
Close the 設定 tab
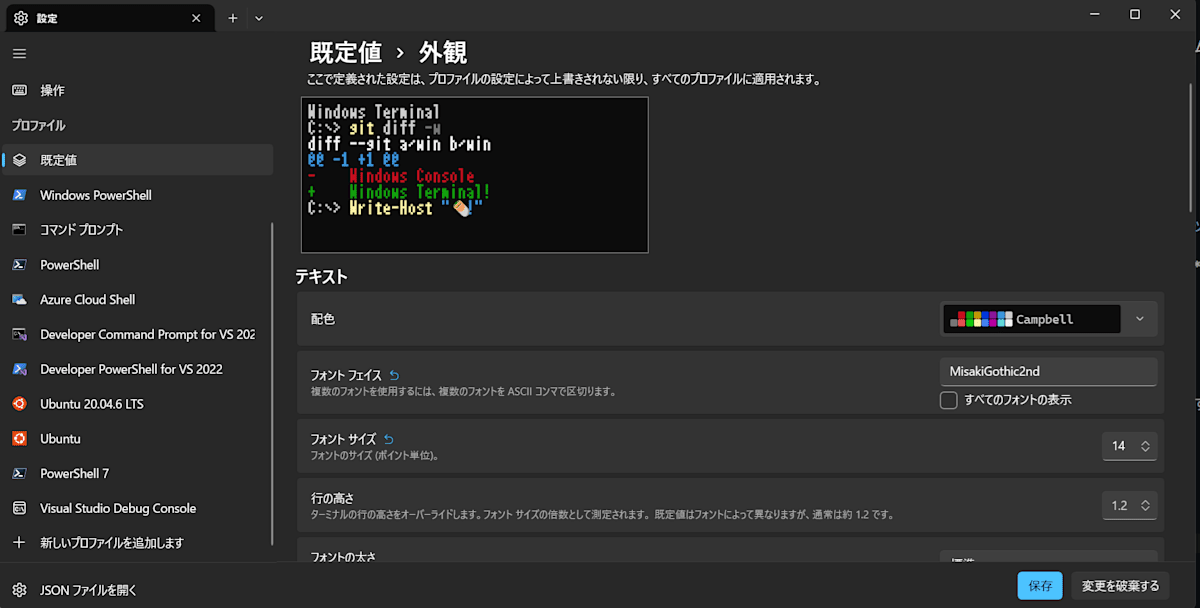(196, 17)
